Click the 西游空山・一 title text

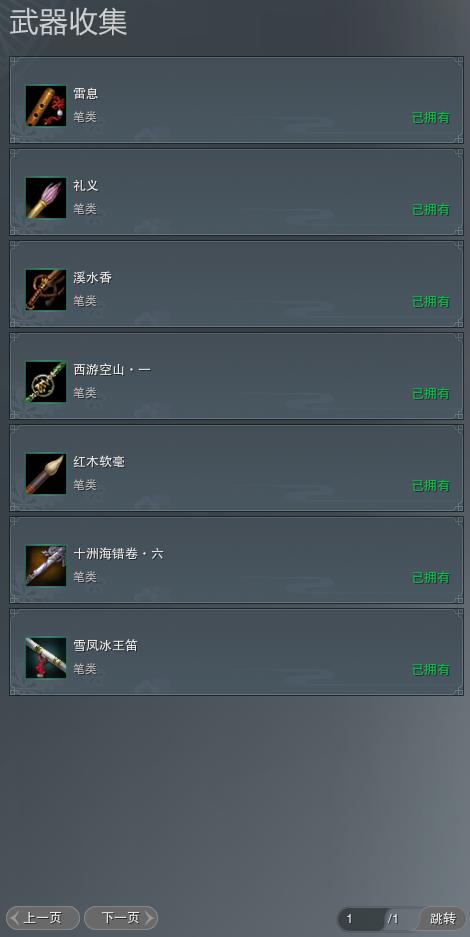112,369
